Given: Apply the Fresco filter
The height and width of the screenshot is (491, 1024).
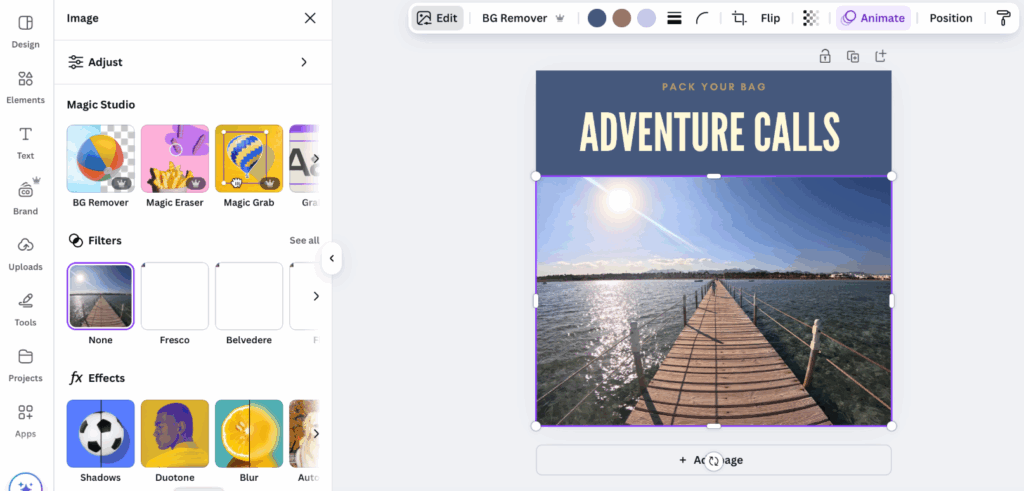Looking at the screenshot, I should 175,296.
